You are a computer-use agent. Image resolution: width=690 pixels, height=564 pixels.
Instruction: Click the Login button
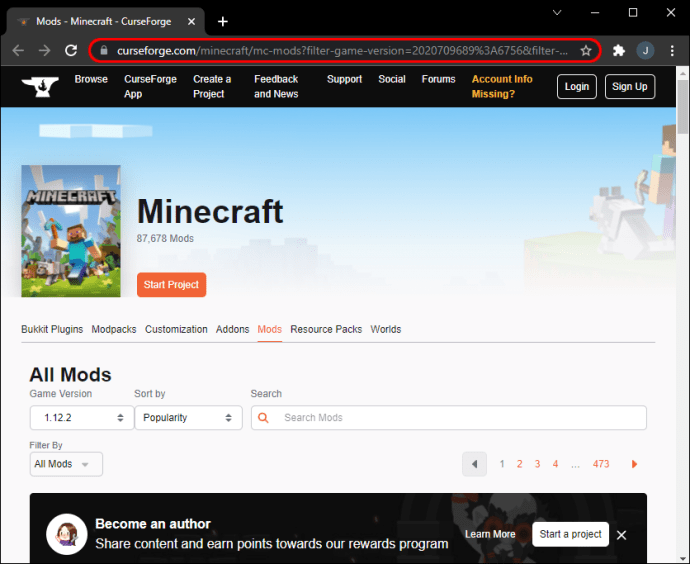[576, 87]
